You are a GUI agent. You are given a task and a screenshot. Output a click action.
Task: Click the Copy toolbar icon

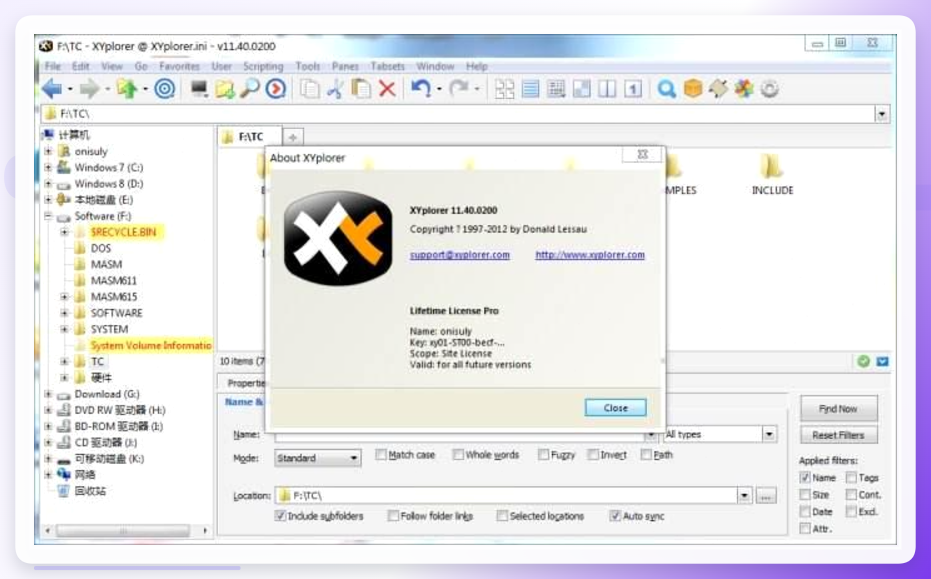tap(309, 89)
